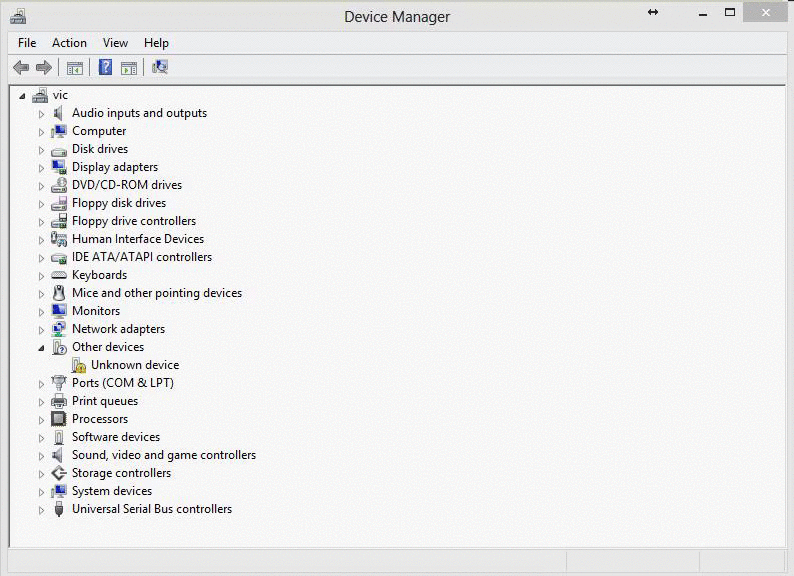Click the Print queues printer icon
794x576 pixels.
[x=59, y=401]
